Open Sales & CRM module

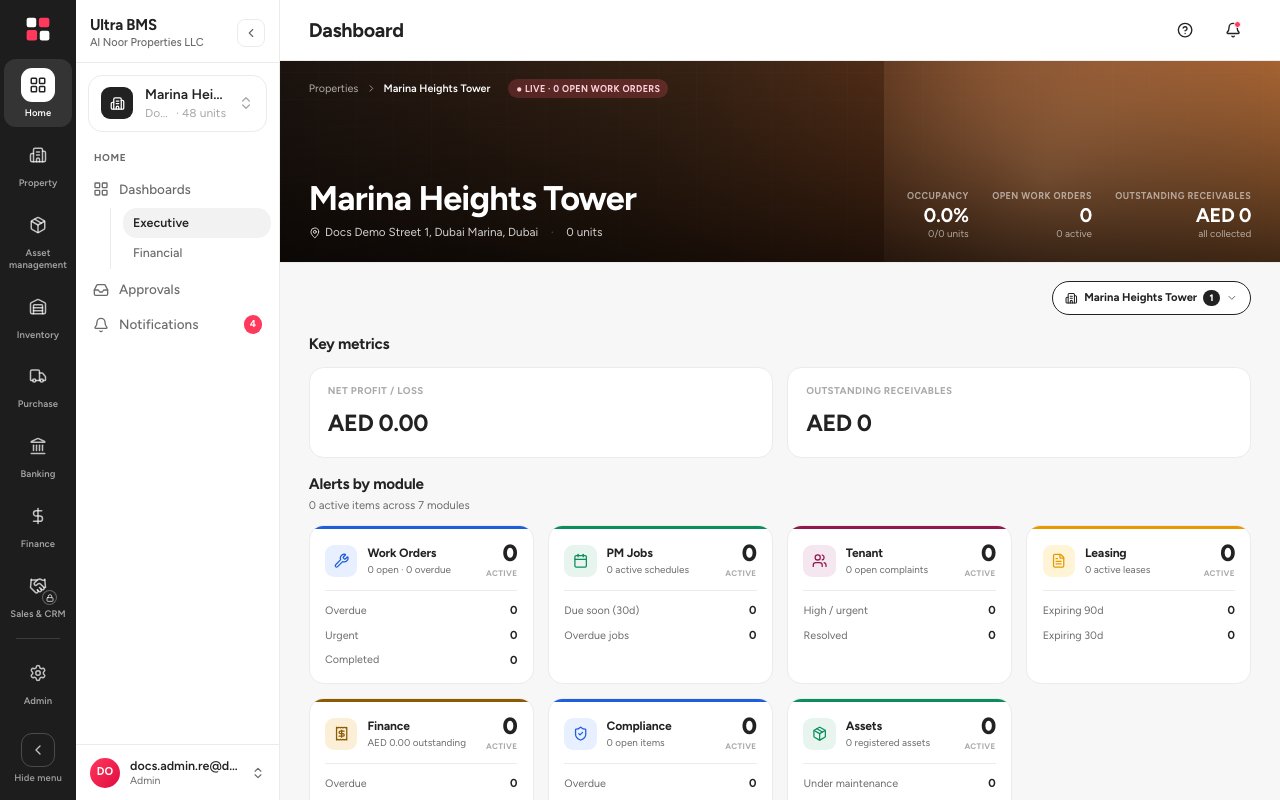tap(38, 596)
